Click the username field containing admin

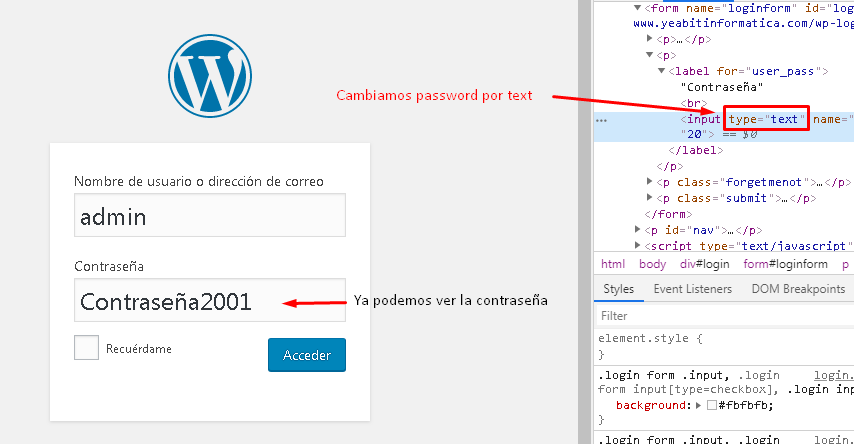(210, 215)
